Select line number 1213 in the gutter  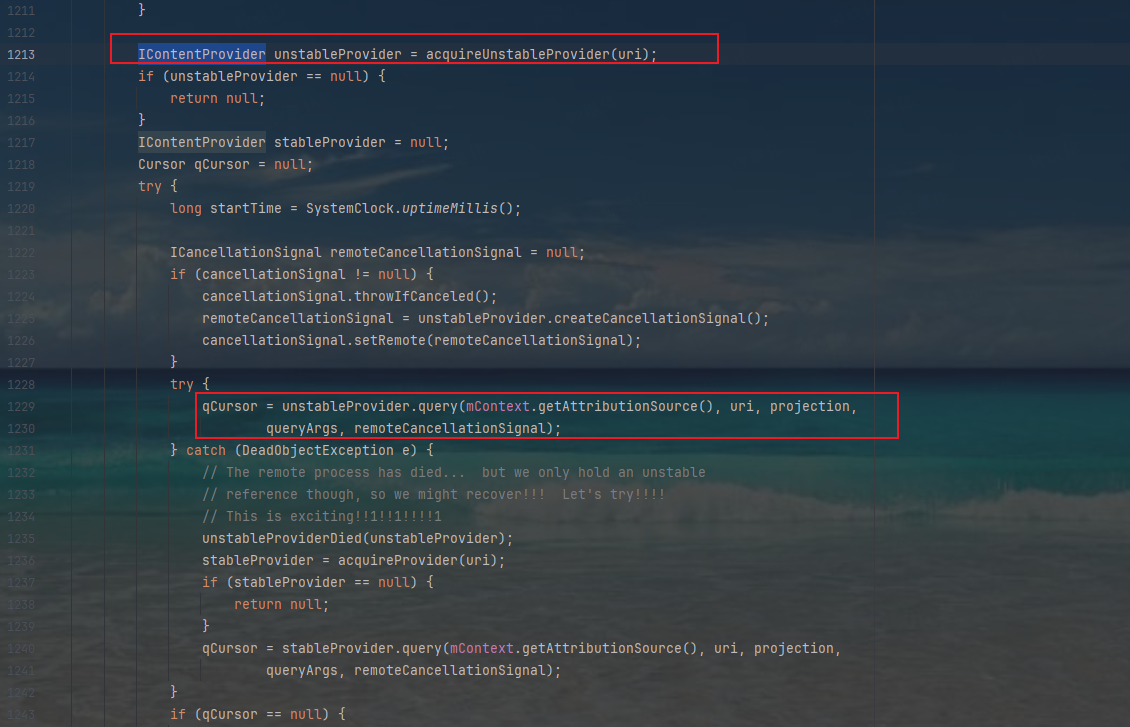pos(22,53)
